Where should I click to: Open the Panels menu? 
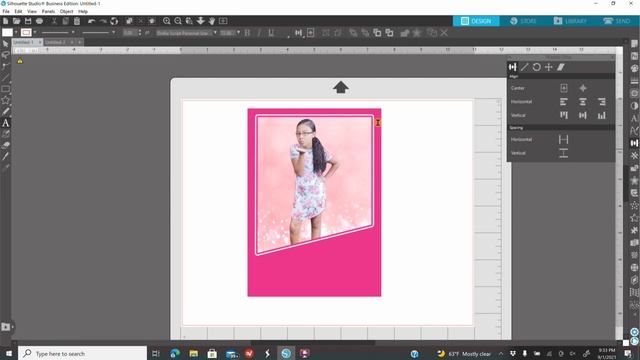pos(48,11)
